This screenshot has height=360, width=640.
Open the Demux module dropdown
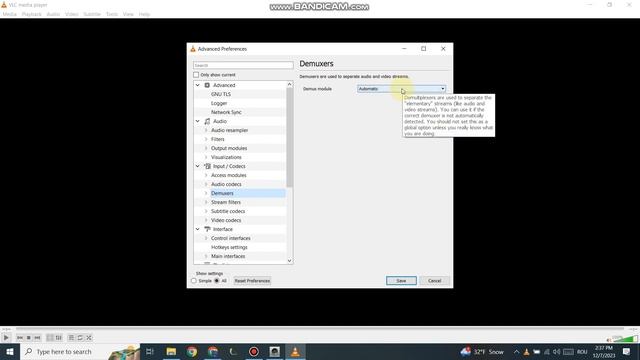click(x=401, y=89)
